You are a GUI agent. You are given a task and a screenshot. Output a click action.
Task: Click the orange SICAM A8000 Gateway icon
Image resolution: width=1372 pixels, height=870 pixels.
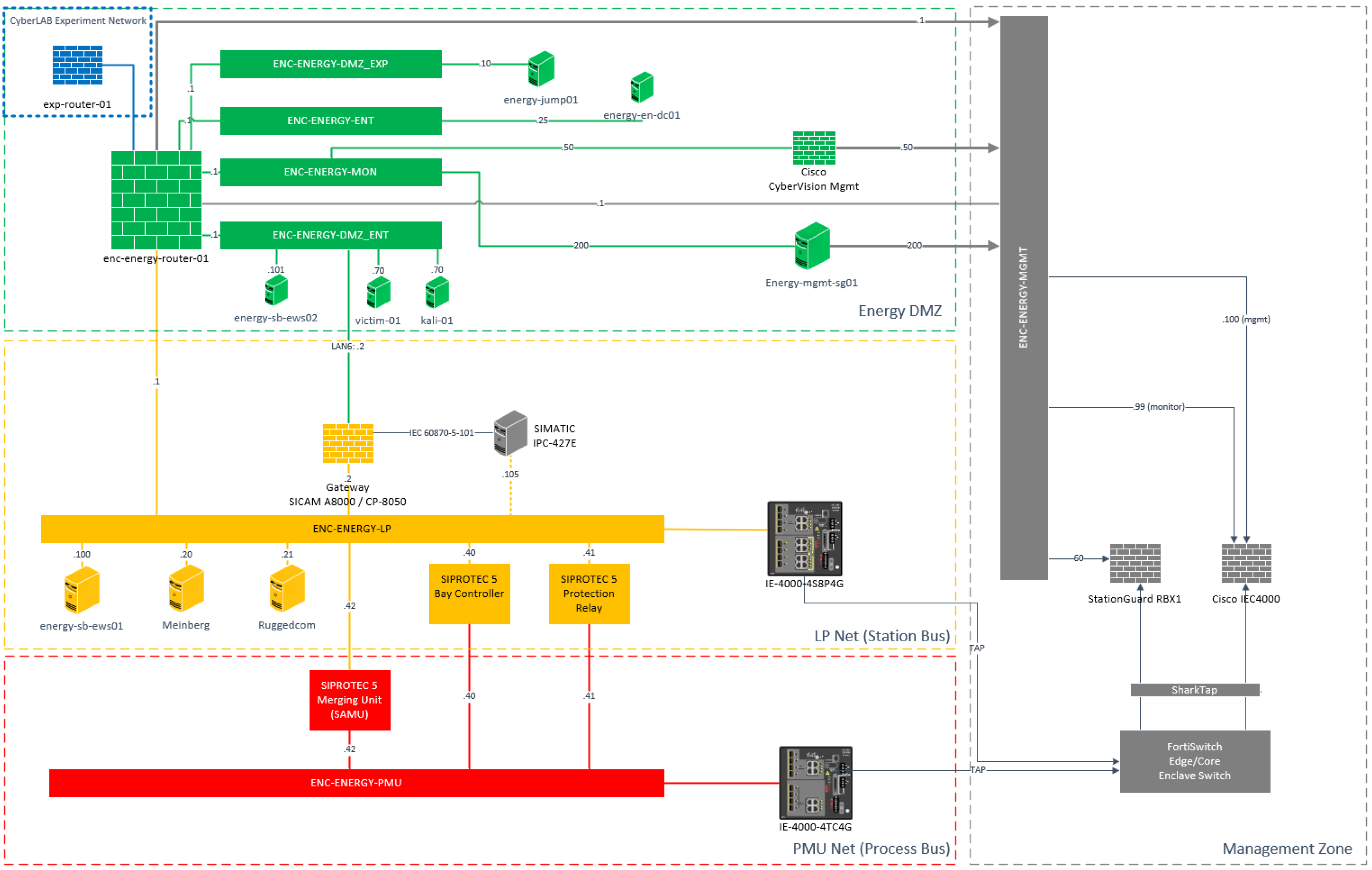pyautogui.click(x=348, y=443)
